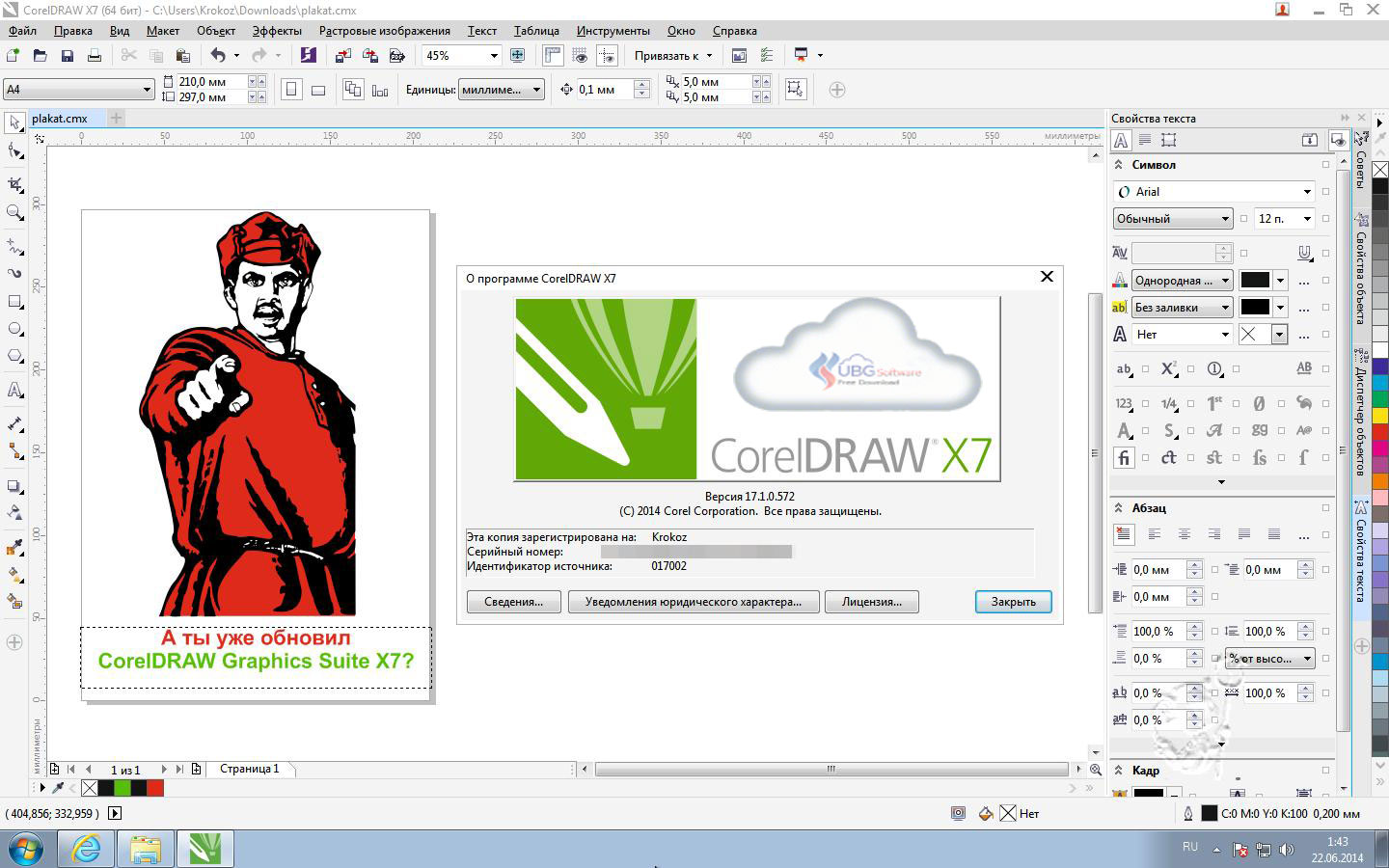Click the Save diskette icon

(68, 55)
